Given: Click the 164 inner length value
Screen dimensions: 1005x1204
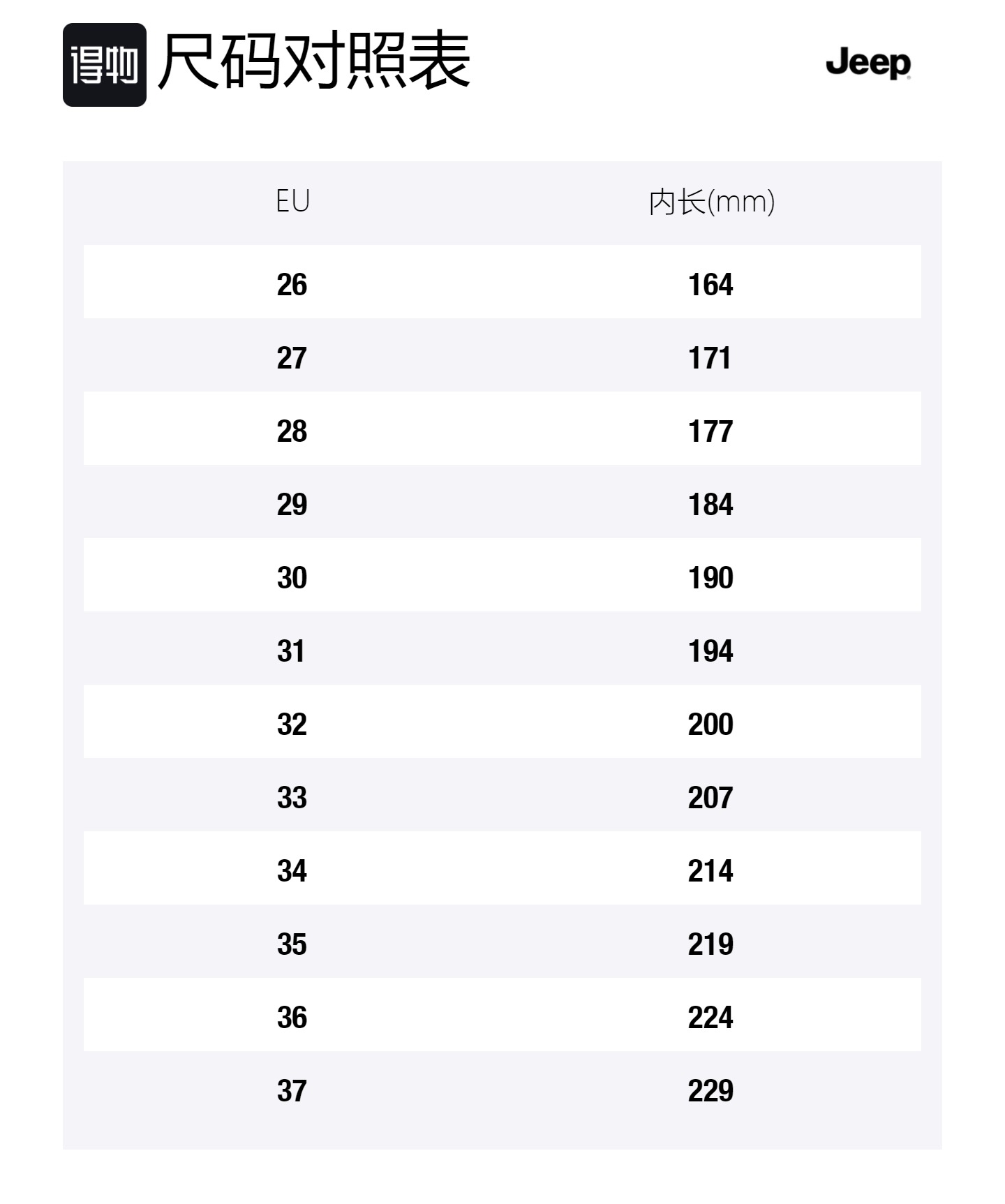Looking at the screenshot, I should point(710,285).
